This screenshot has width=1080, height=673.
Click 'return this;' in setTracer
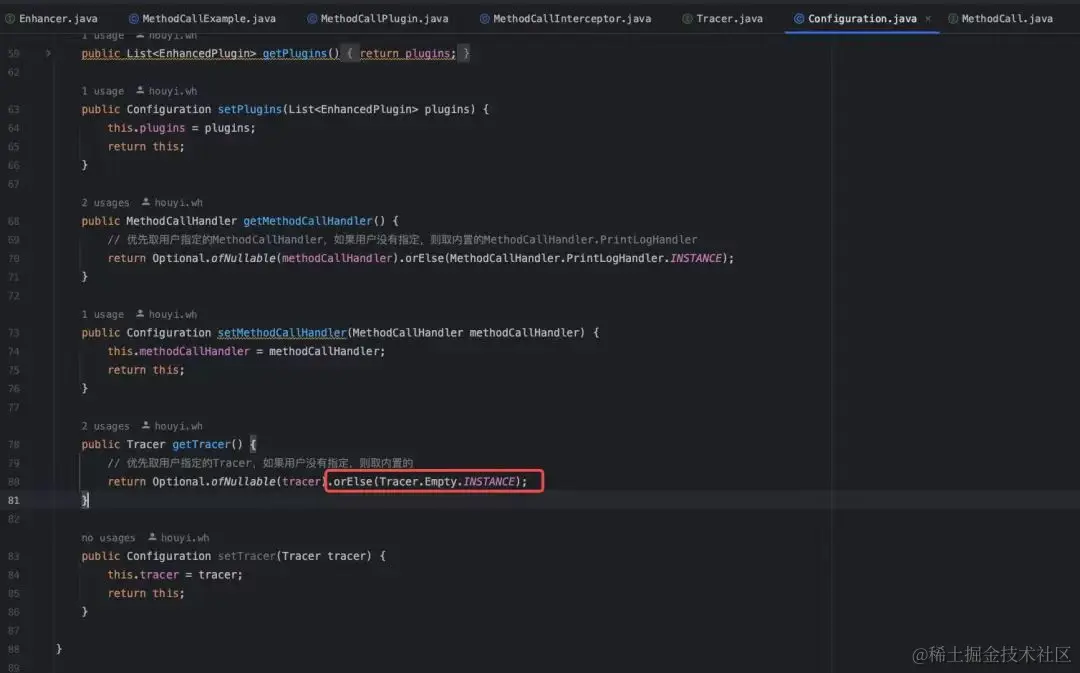tap(146, 592)
